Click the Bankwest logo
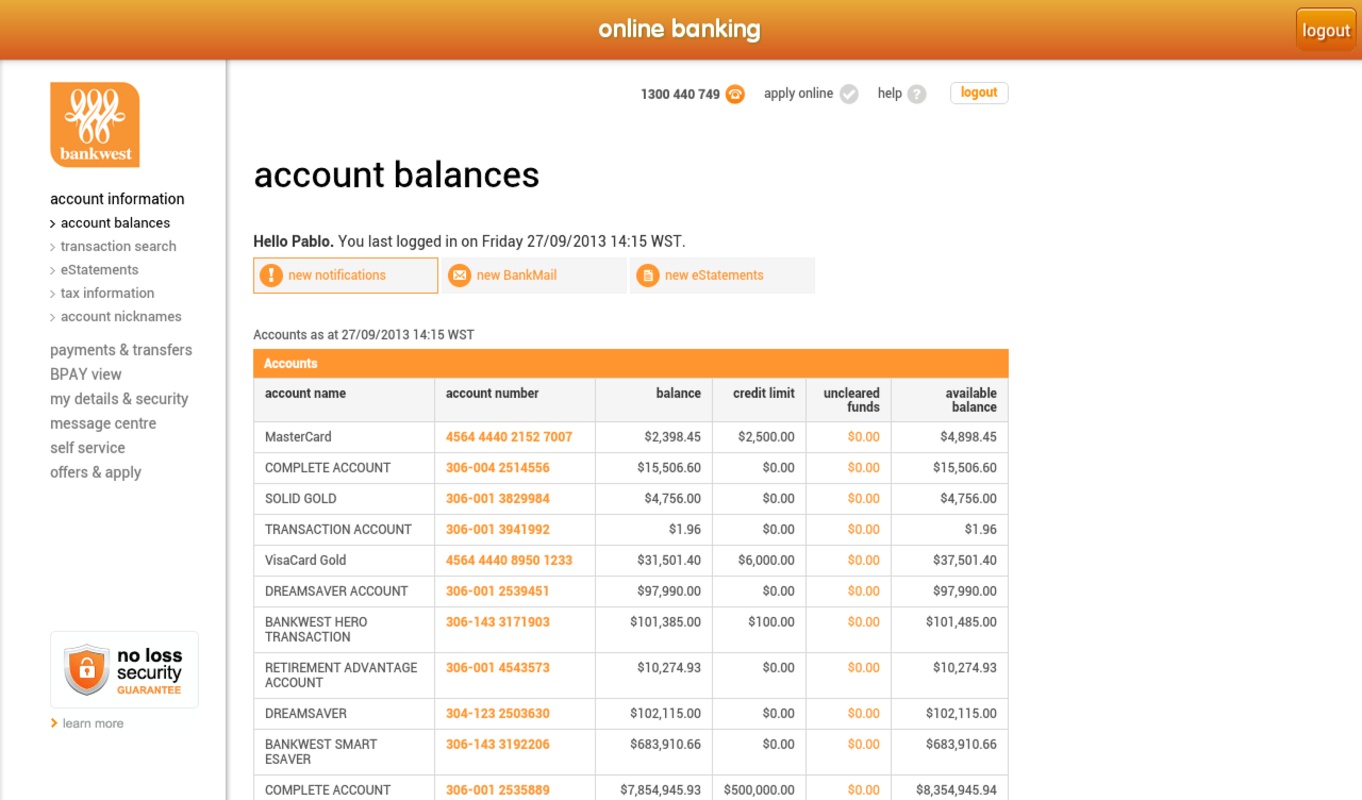This screenshot has height=800, width=1362. (95, 124)
